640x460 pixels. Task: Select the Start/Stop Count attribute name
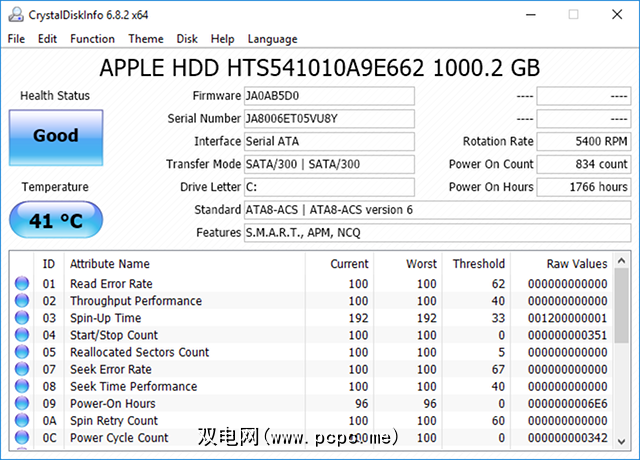114,335
